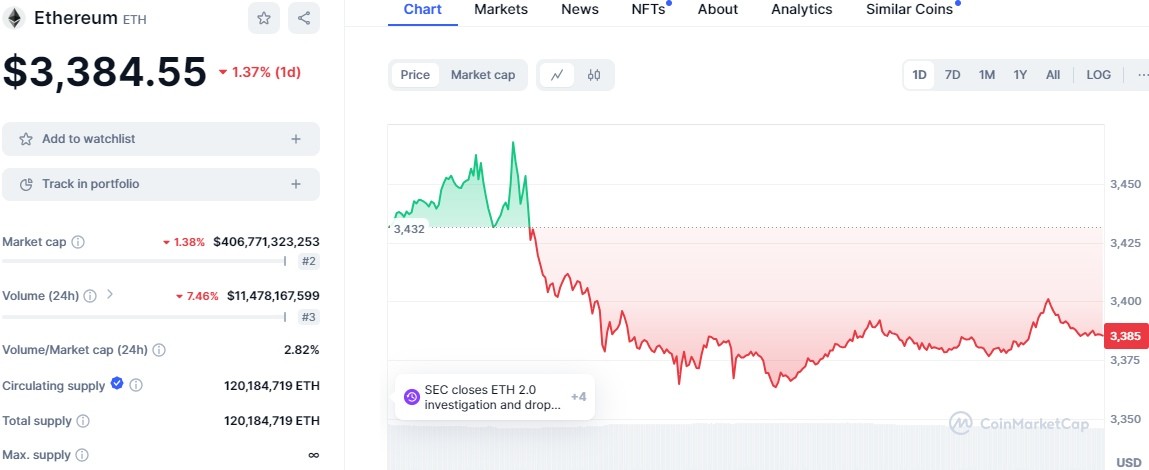Click the share icon next to Ethereum
Viewport: 1149px width, 470px height.
304,18
